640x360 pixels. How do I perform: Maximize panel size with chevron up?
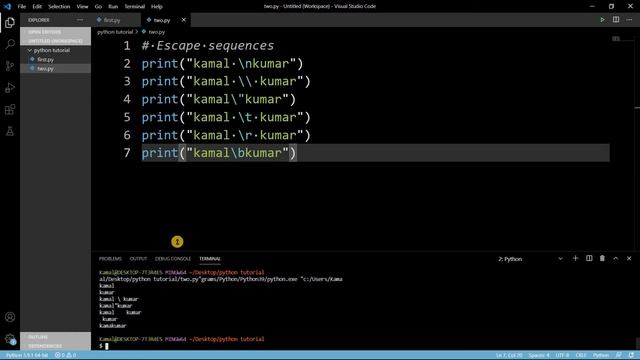[616, 258]
